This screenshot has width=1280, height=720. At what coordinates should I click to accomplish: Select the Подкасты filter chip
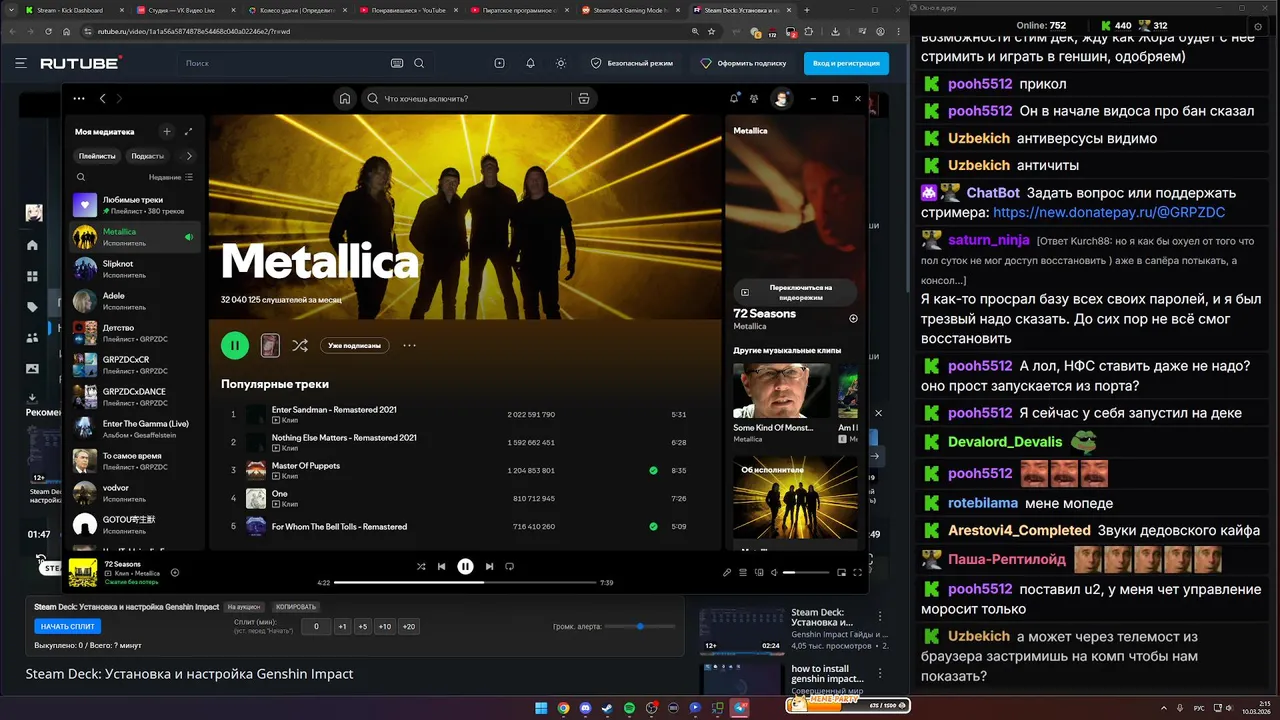click(148, 156)
